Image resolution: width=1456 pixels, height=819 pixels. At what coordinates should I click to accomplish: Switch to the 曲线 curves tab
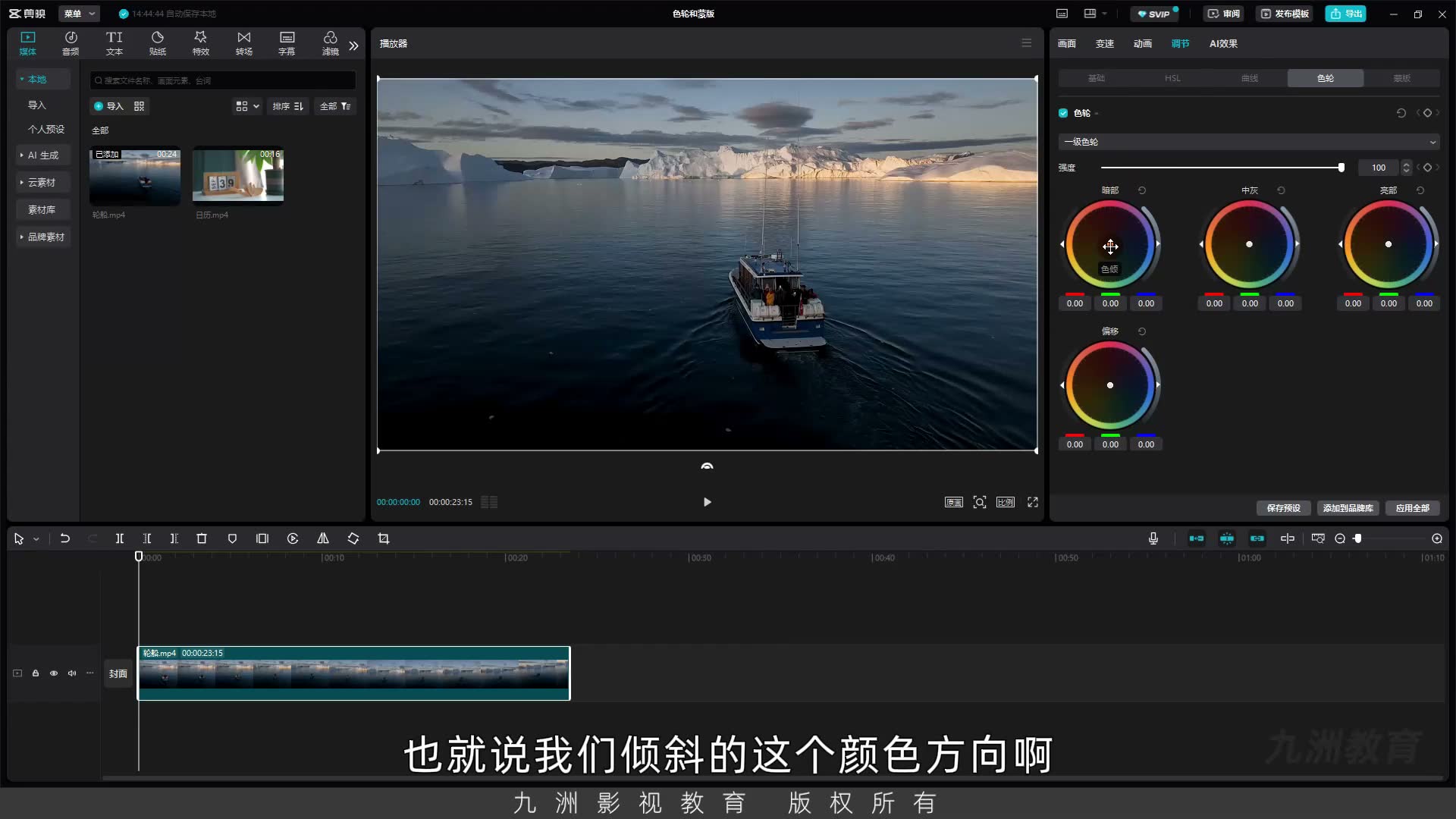tap(1250, 78)
